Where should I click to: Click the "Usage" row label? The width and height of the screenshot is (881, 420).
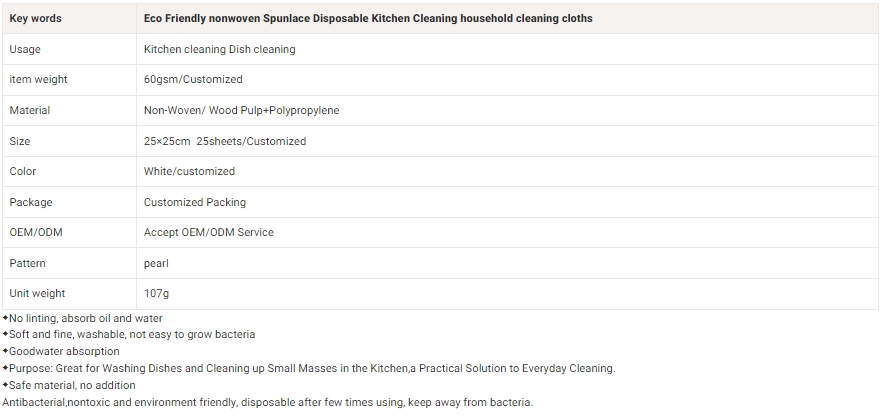coord(25,49)
